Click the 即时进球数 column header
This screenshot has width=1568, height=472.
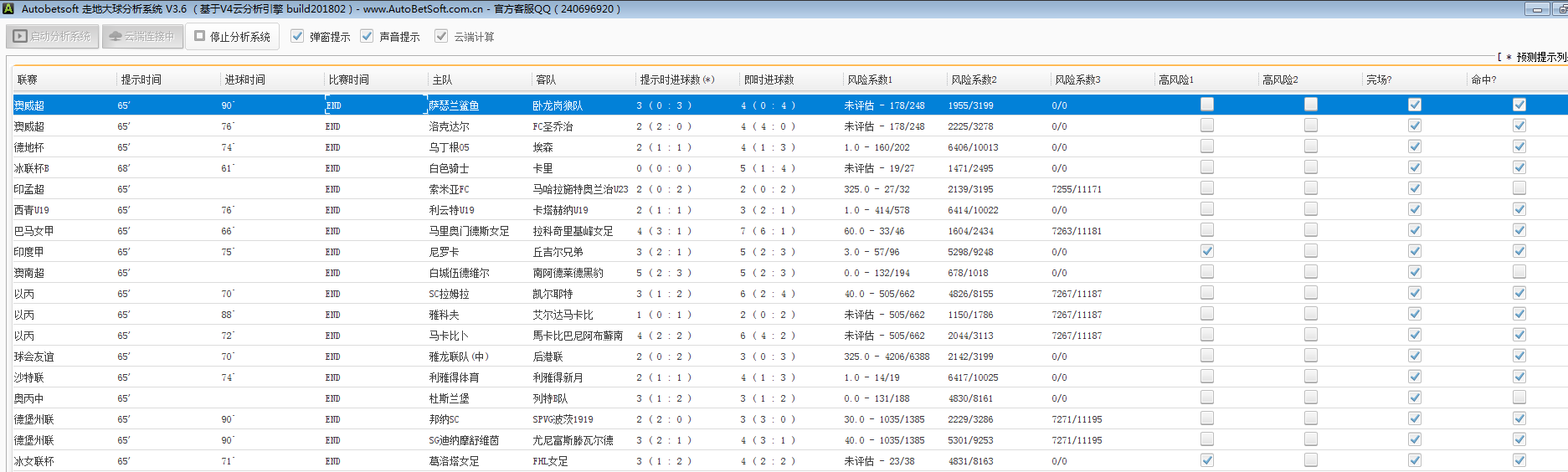point(769,80)
